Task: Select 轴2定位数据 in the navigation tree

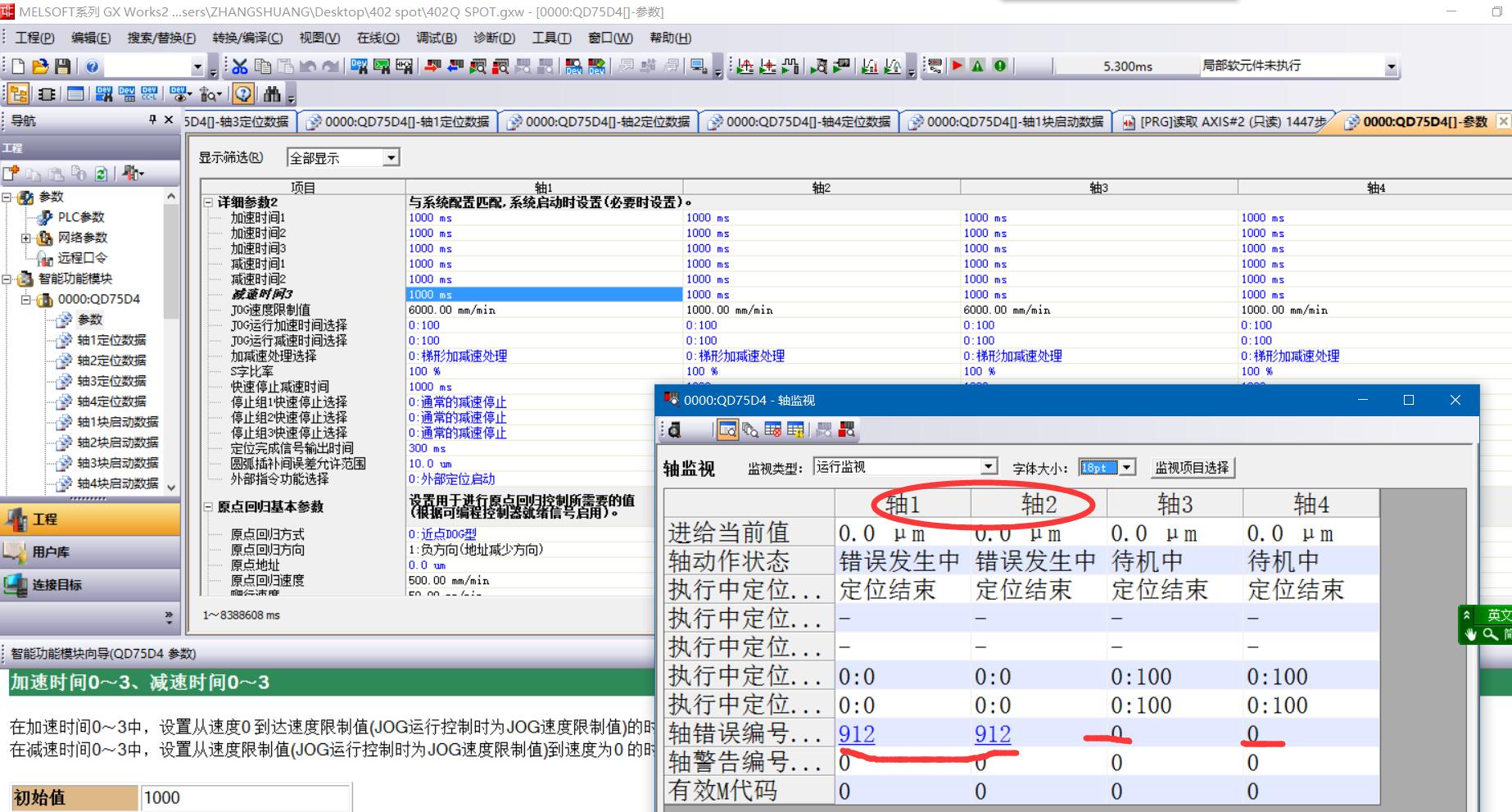Action: coord(111,361)
